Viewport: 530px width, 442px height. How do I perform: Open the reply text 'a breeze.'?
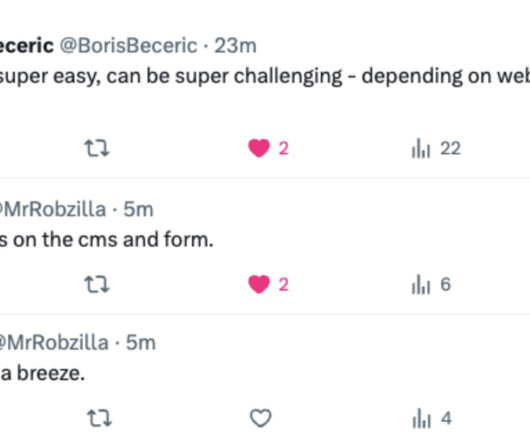coord(43,373)
